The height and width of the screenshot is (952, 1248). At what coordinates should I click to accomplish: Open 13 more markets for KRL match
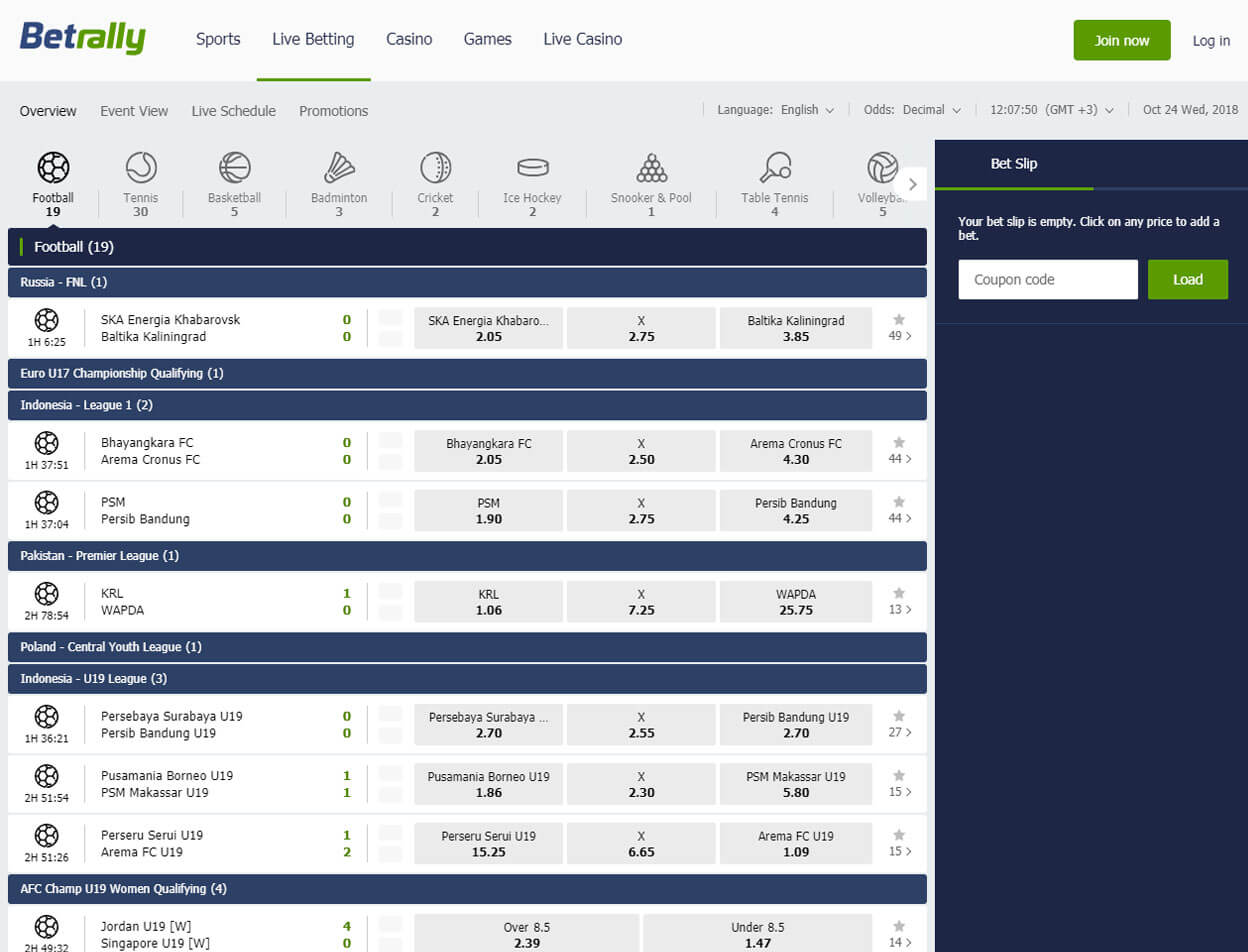click(900, 610)
